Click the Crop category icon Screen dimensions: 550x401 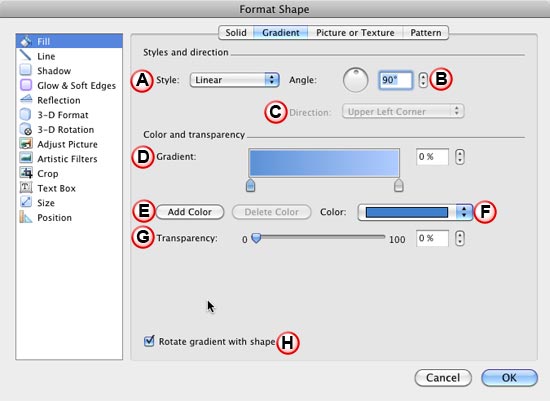[x=26, y=173]
